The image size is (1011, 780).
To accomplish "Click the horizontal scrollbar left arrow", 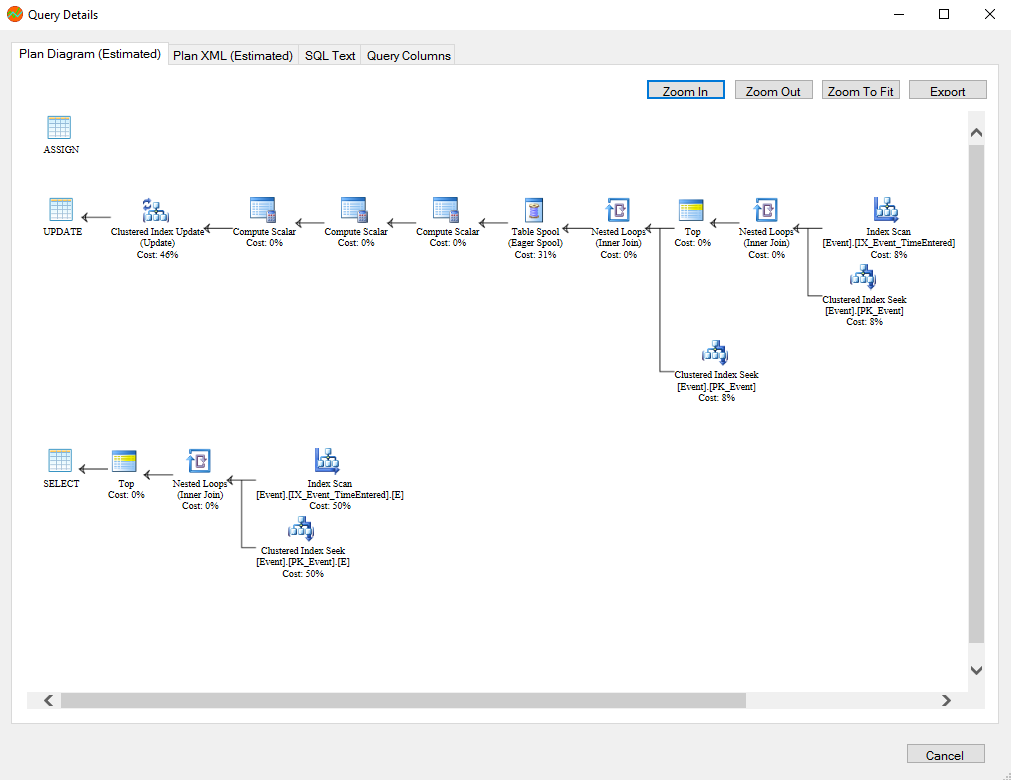I will (x=48, y=701).
